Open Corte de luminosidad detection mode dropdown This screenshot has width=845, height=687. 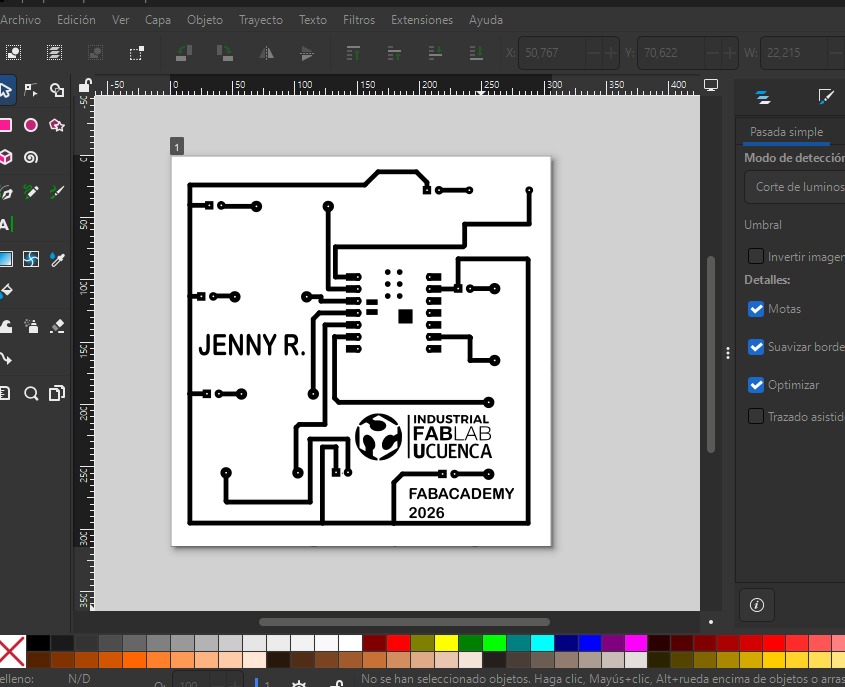pyautogui.click(x=795, y=187)
